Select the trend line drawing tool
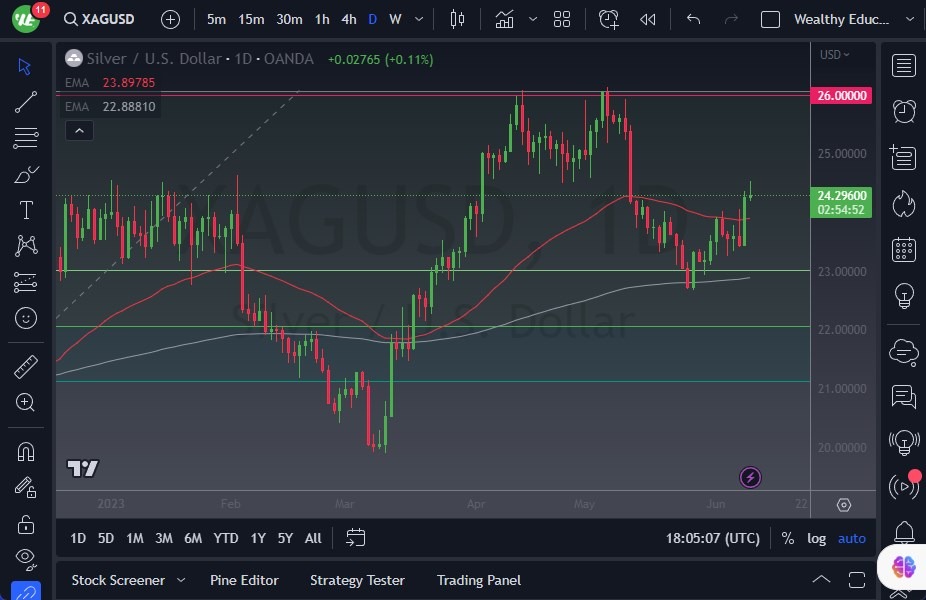Viewport: 926px width, 600px height. pyautogui.click(x=25, y=102)
